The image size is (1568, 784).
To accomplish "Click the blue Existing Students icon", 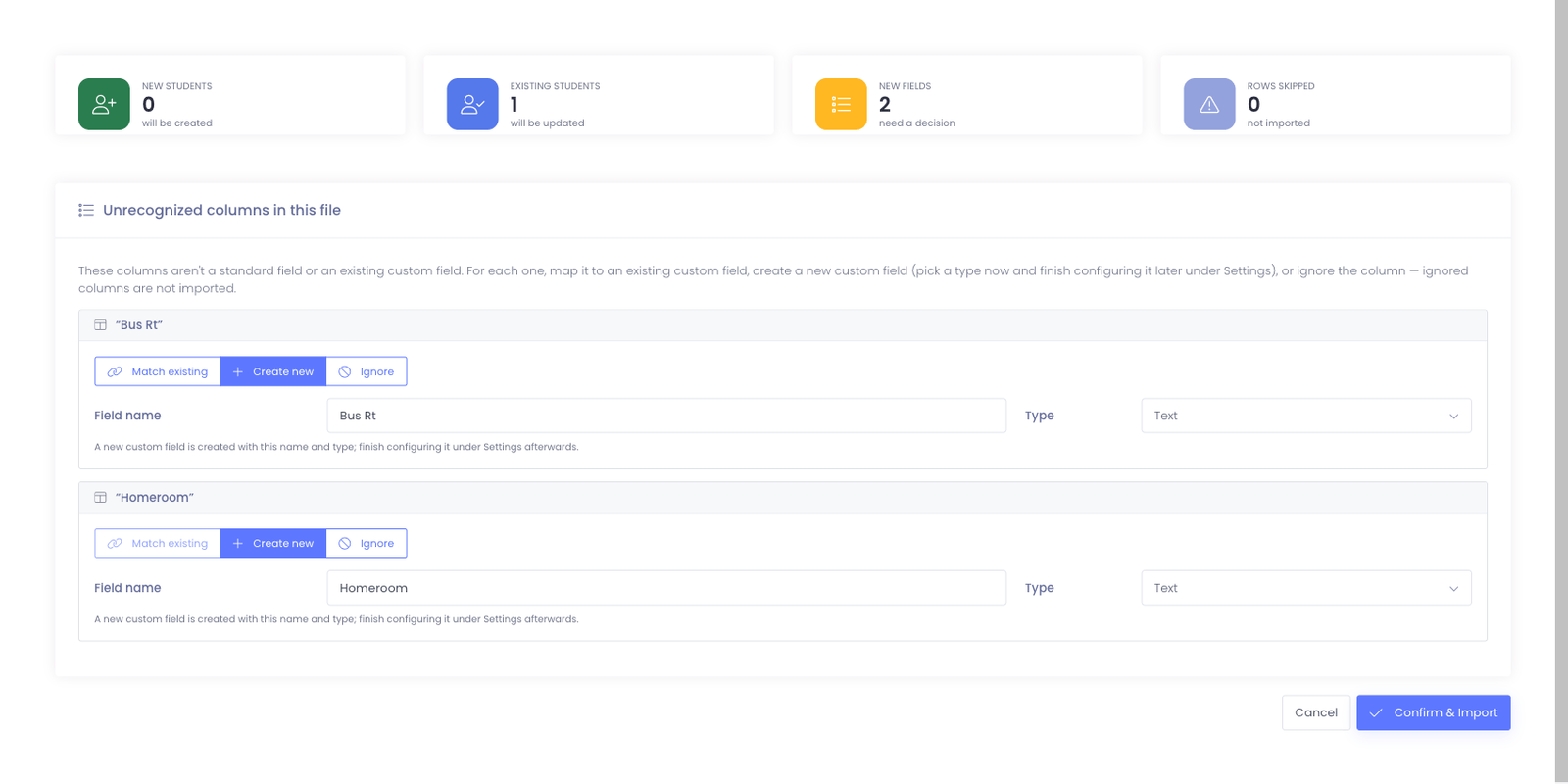I will (472, 104).
